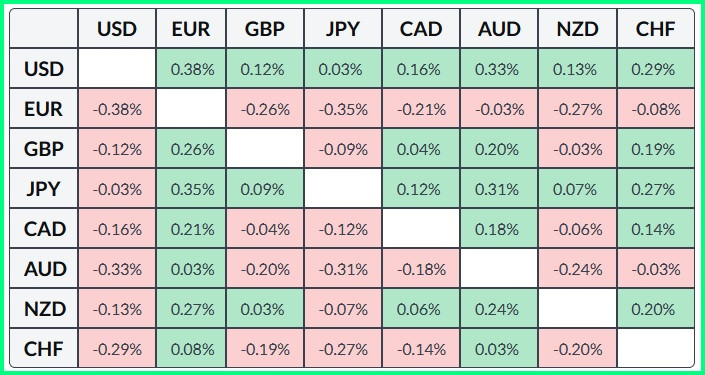Click the NZD versus CAD 0.06% cell
The width and height of the screenshot is (705, 375).
[421, 309]
